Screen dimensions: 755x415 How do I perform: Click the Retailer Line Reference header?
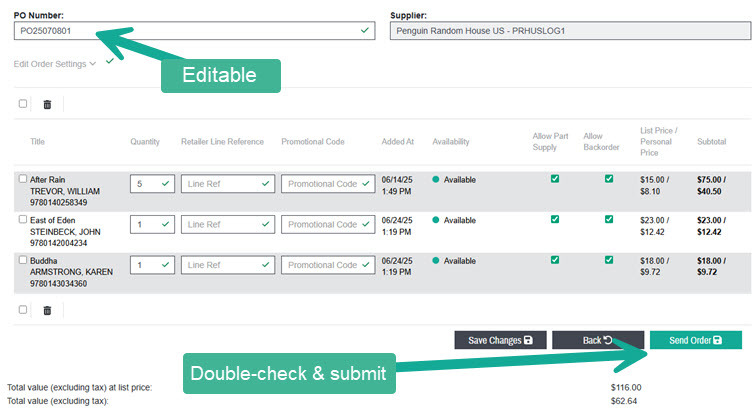coord(222,142)
